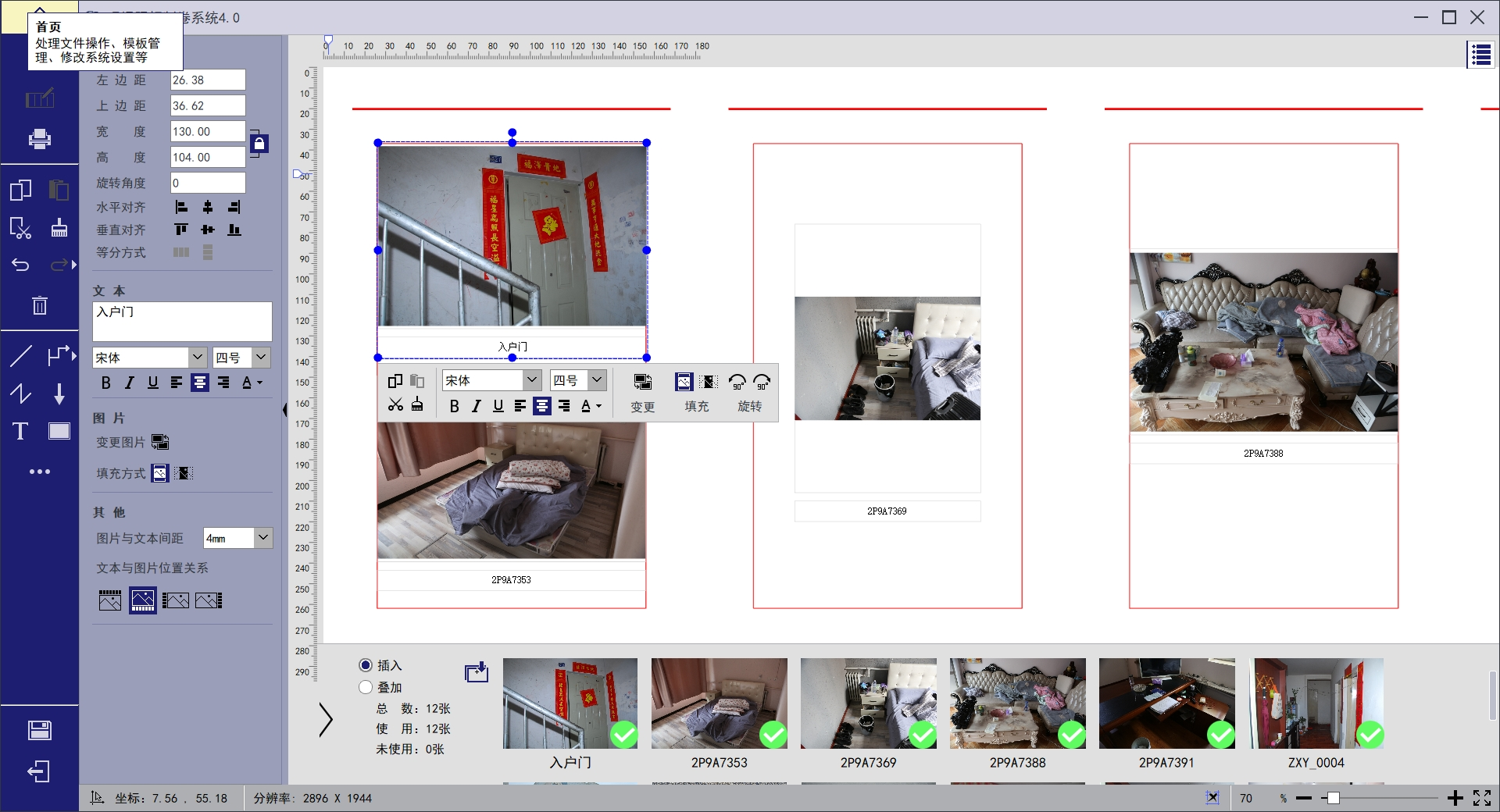Click the 文本 text box containing 入户门
The image size is (1500, 812).
[x=182, y=322]
